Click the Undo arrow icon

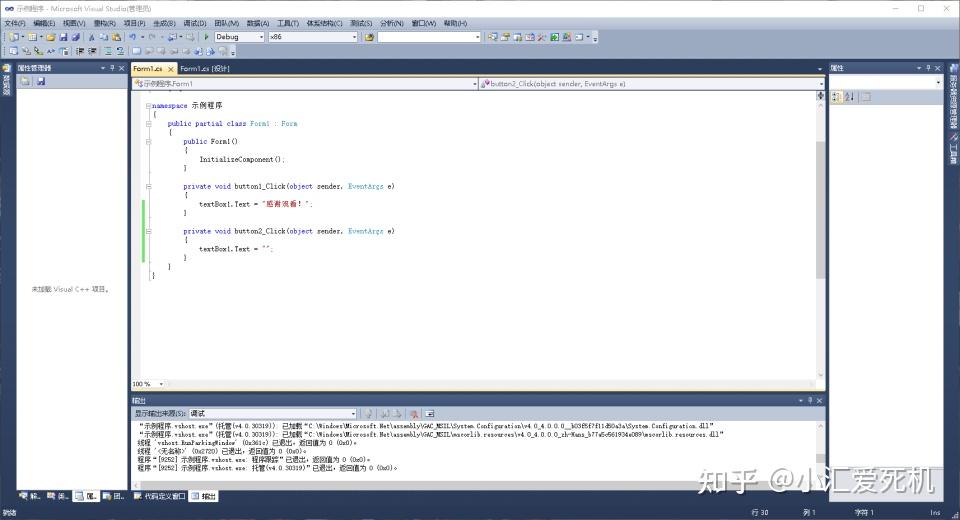pos(132,37)
